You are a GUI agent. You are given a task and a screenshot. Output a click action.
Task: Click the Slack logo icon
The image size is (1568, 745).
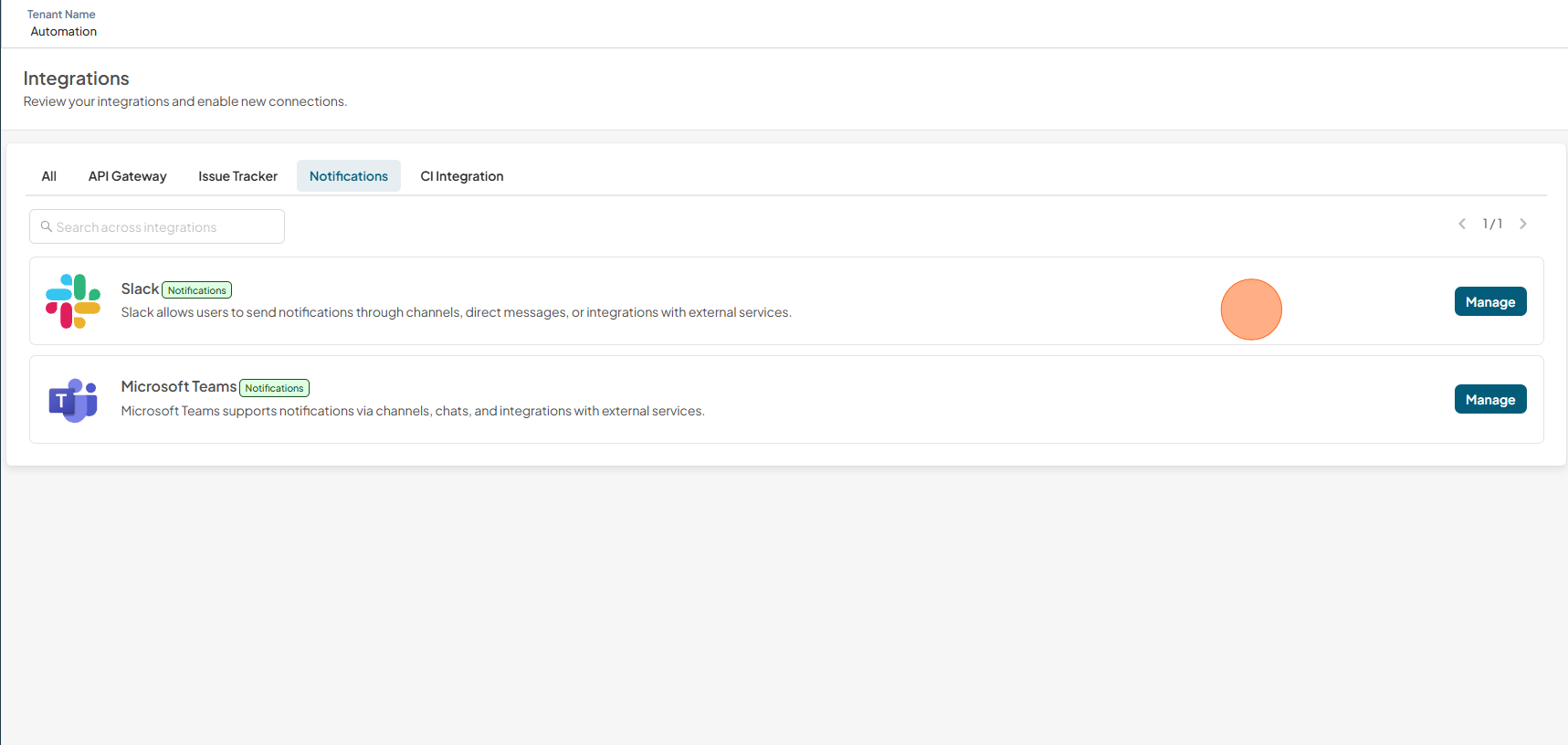pos(73,301)
